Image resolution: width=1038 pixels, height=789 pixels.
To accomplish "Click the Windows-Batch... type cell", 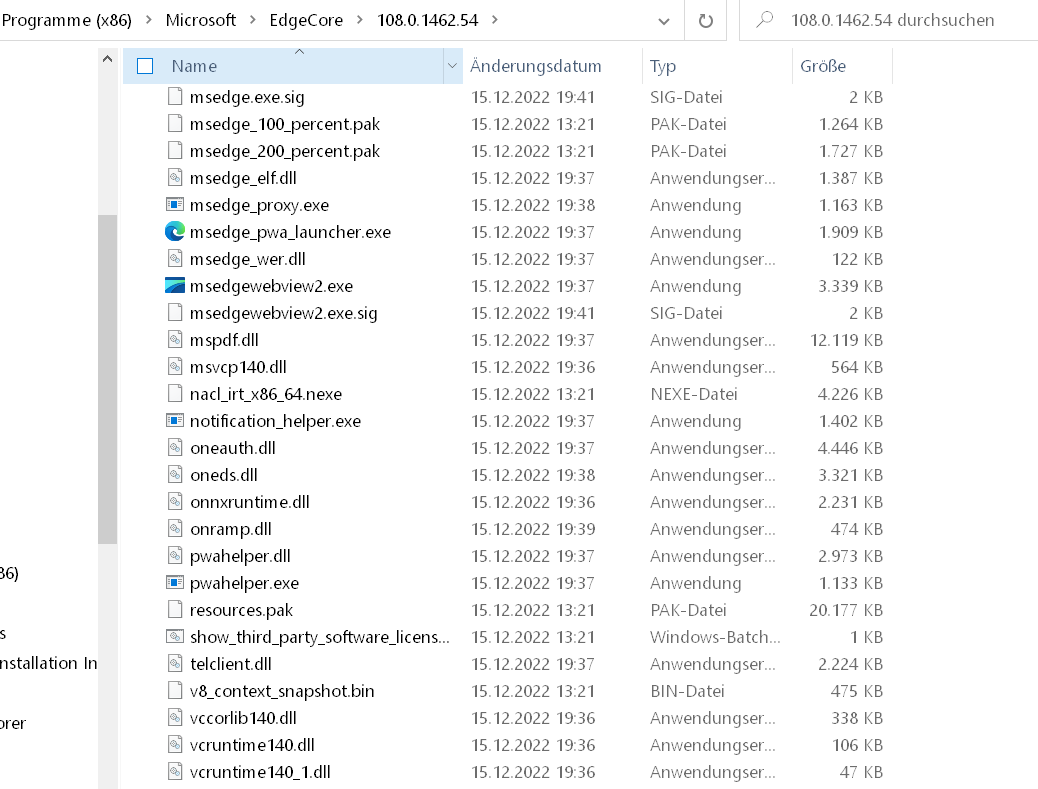I will click(x=715, y=637).
